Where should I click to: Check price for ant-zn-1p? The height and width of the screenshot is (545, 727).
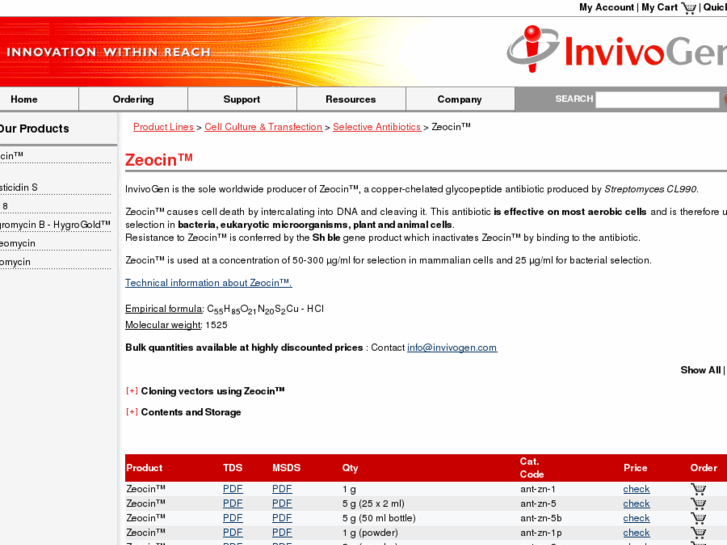(x=636, y=533)
